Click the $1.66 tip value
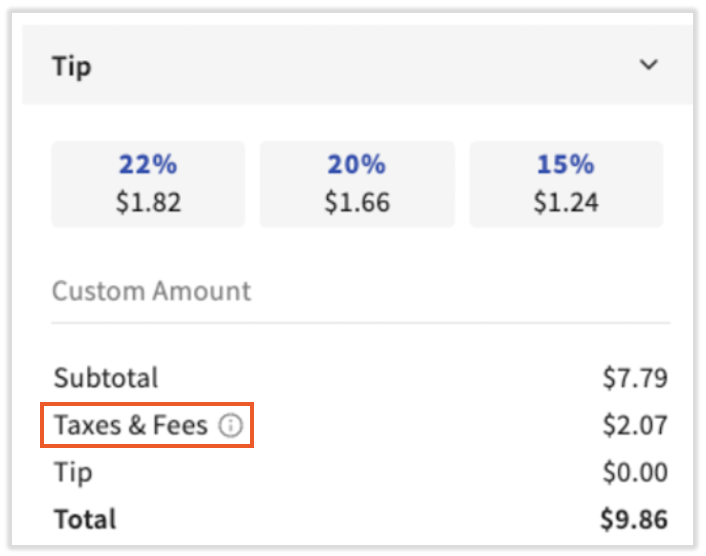 pos(357,203)
